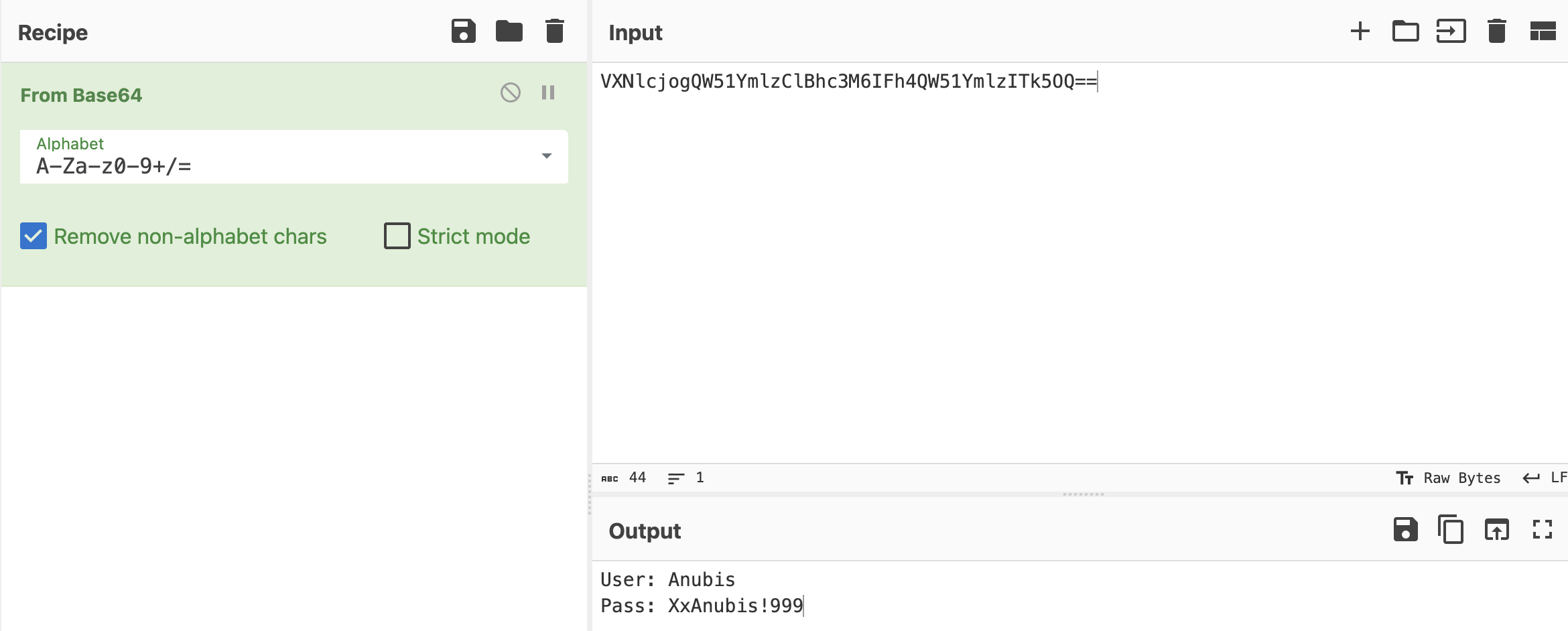The image size is (1568, 631).
Task: Copy raw output to clipboard
Action: point(1451,530)
